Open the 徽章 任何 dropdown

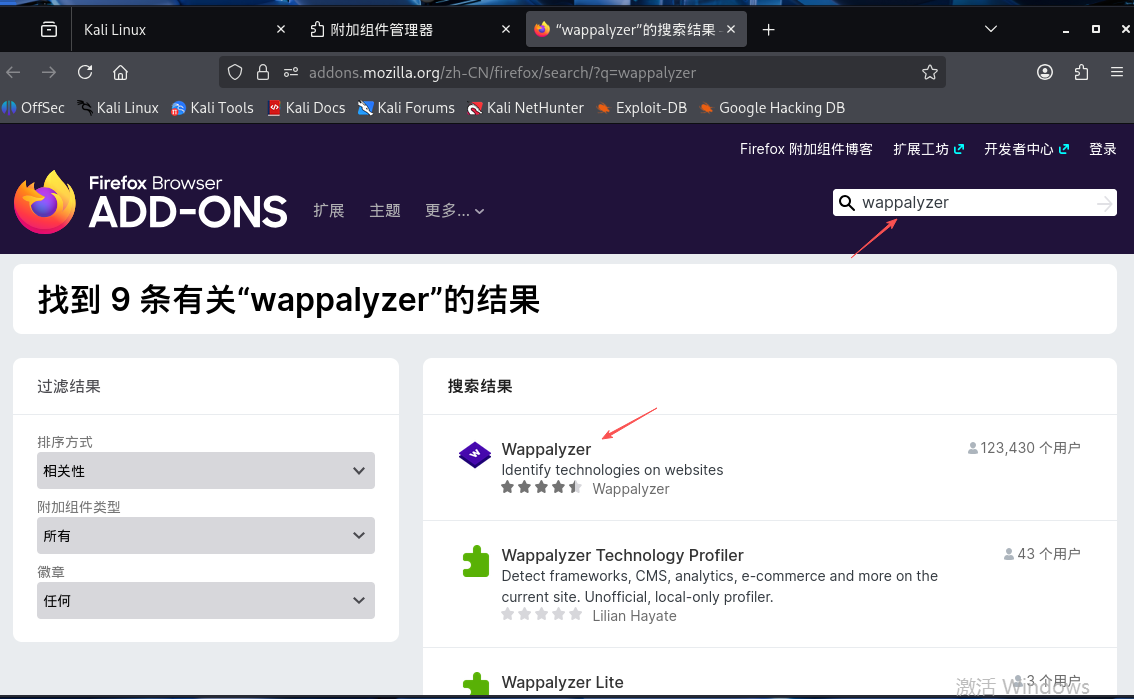pyautogui.click(x=205, y=601)
